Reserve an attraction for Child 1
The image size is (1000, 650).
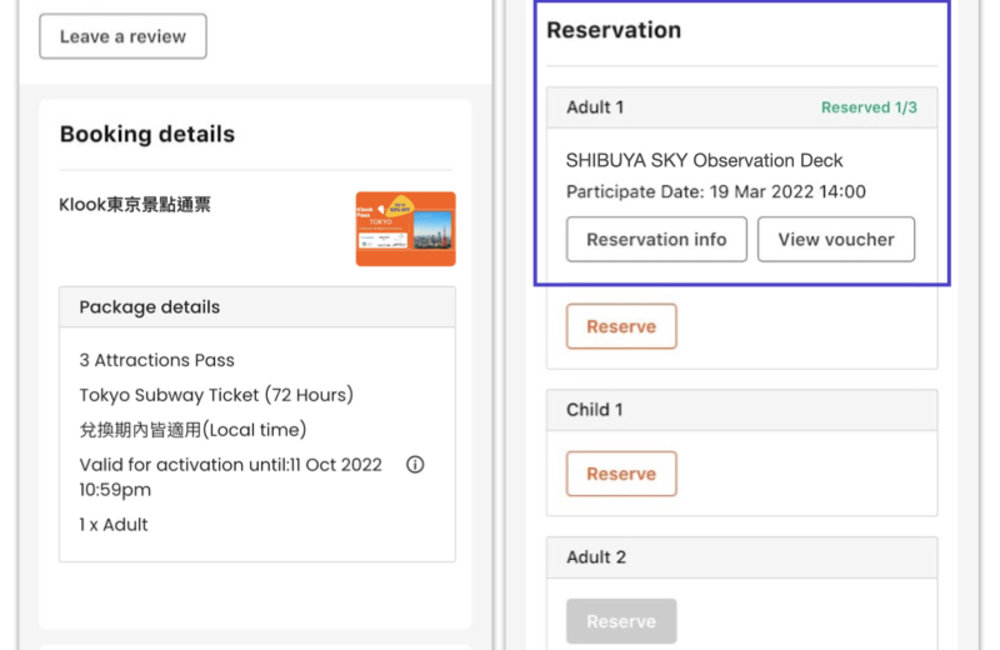[621, 474]
